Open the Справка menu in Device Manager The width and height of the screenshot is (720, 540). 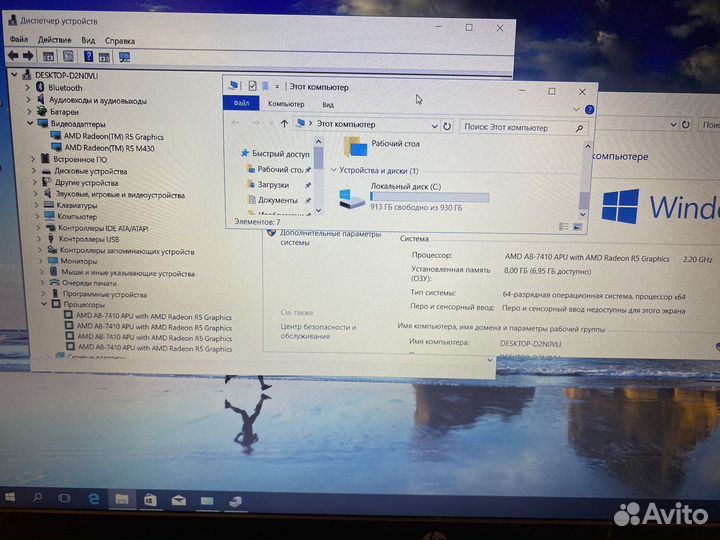[x=119, y=41]
